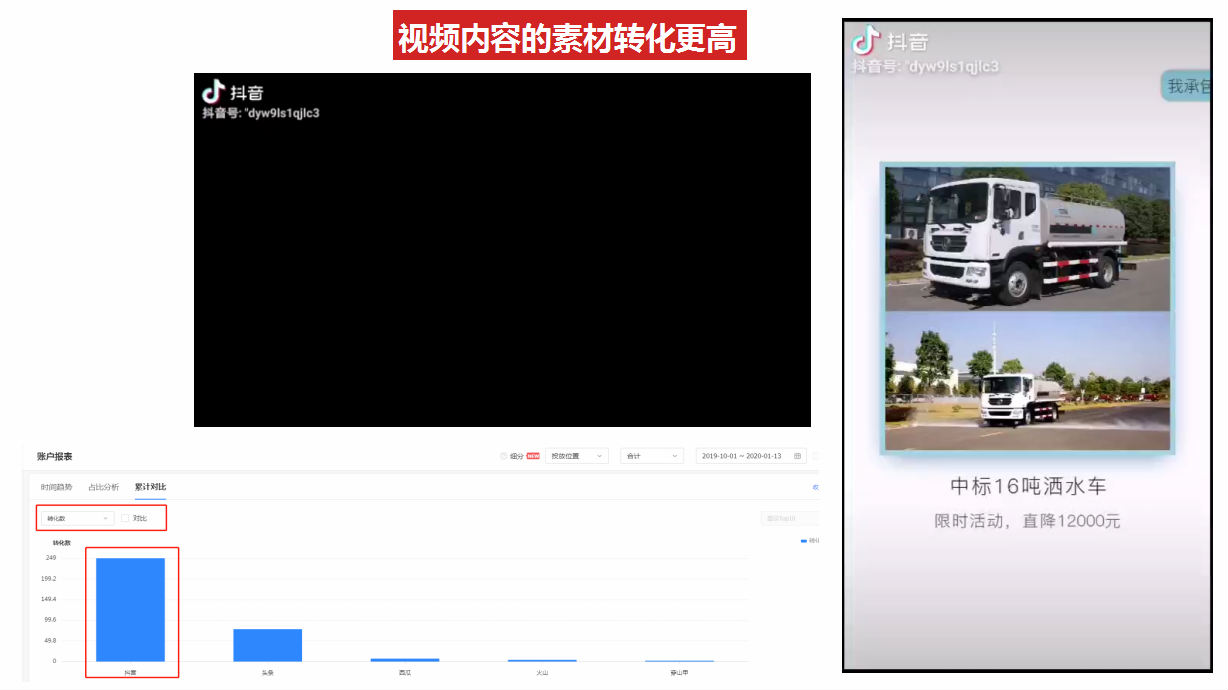Screen dimensions: 1228x690
Task: Expand the 转化数 metric dropdown
Action: tap(77, 518)
